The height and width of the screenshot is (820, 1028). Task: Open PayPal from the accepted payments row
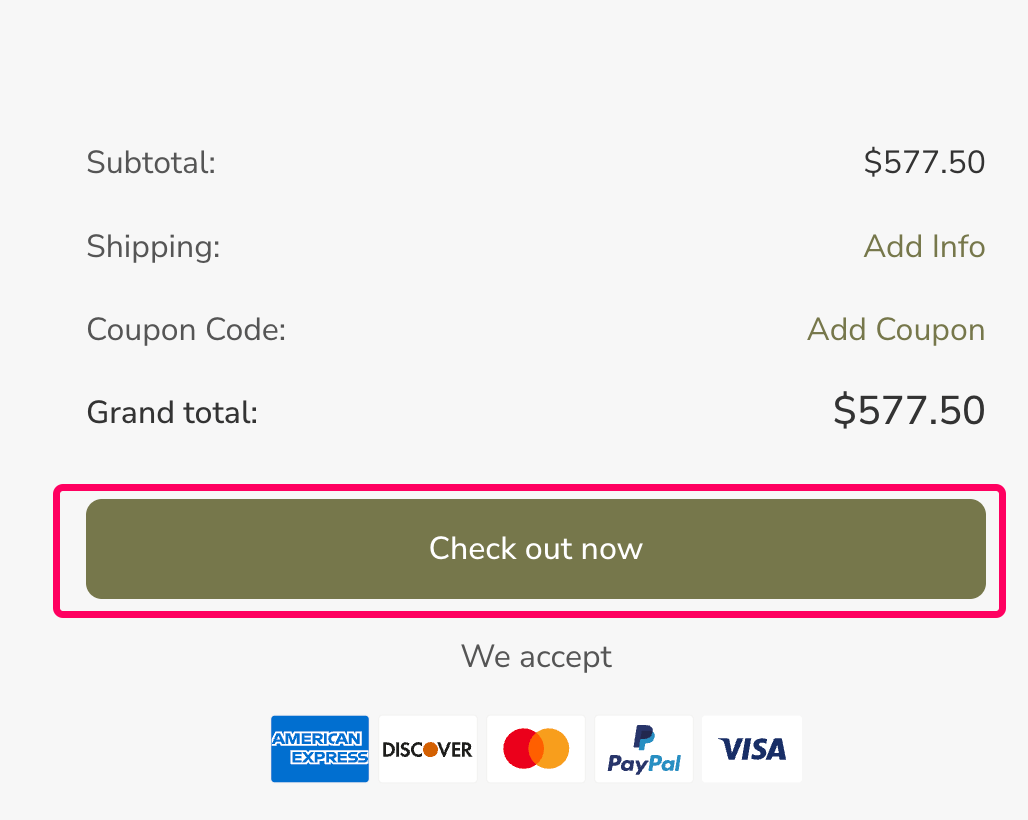point(643,749)
